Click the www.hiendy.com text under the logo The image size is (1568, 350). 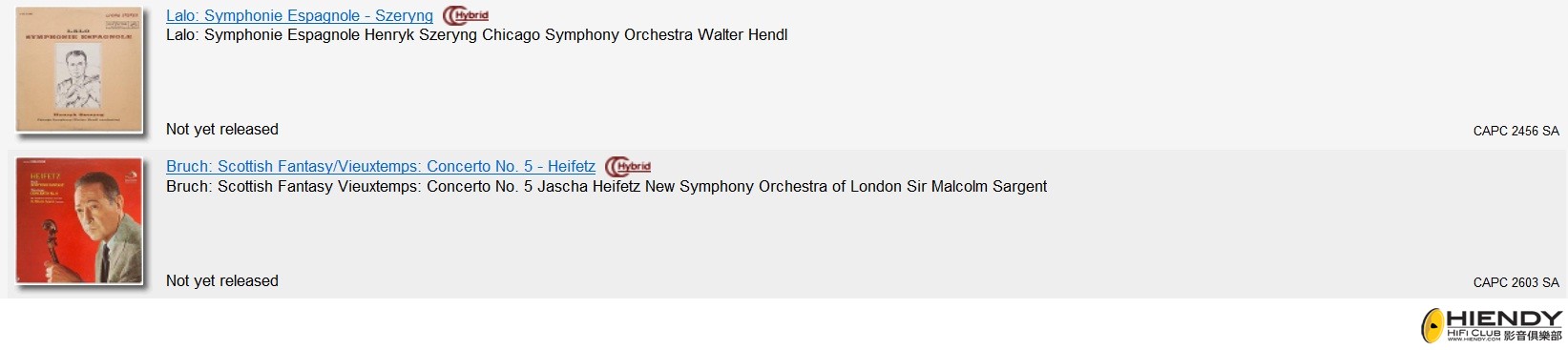coord(1473,340)
